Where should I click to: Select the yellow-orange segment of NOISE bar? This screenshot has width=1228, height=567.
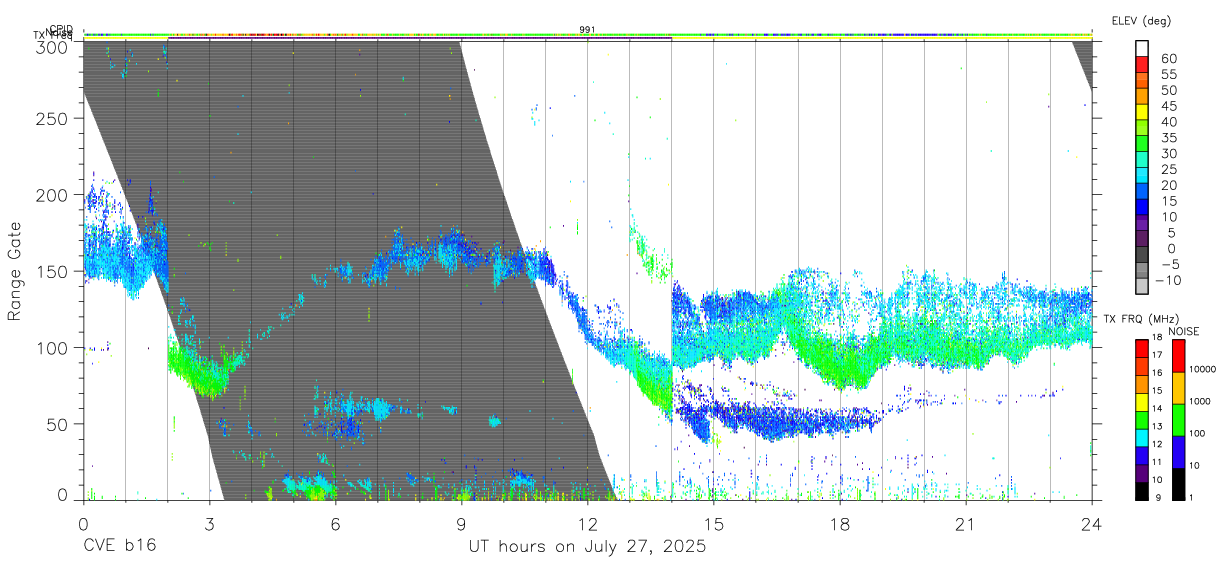click(1178, 388)
